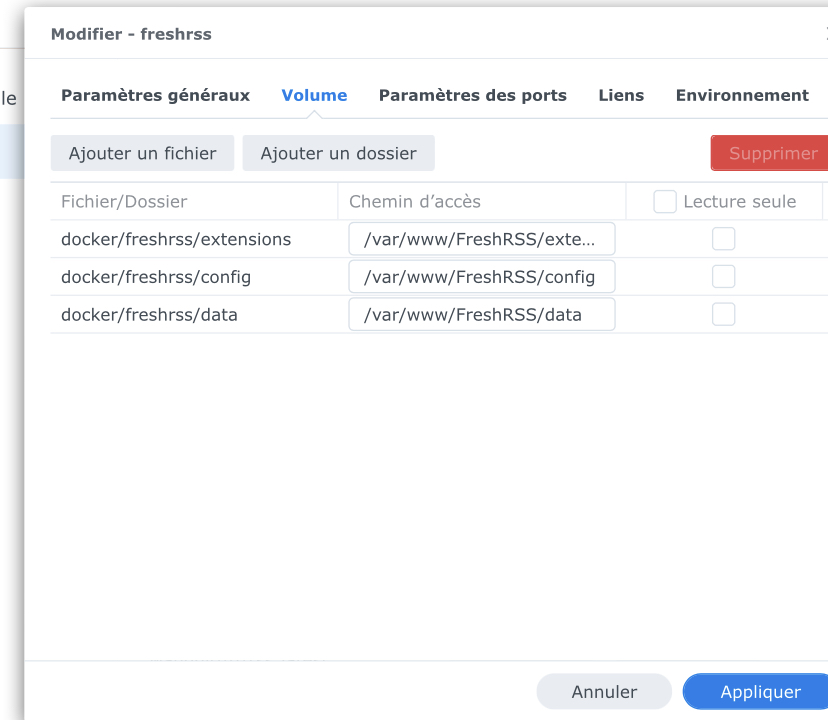The width and height of the screenshot is (828, 720).
Task: Edit the /var/www/FreshRSS/data path field
Action: (x=482, y=314)
